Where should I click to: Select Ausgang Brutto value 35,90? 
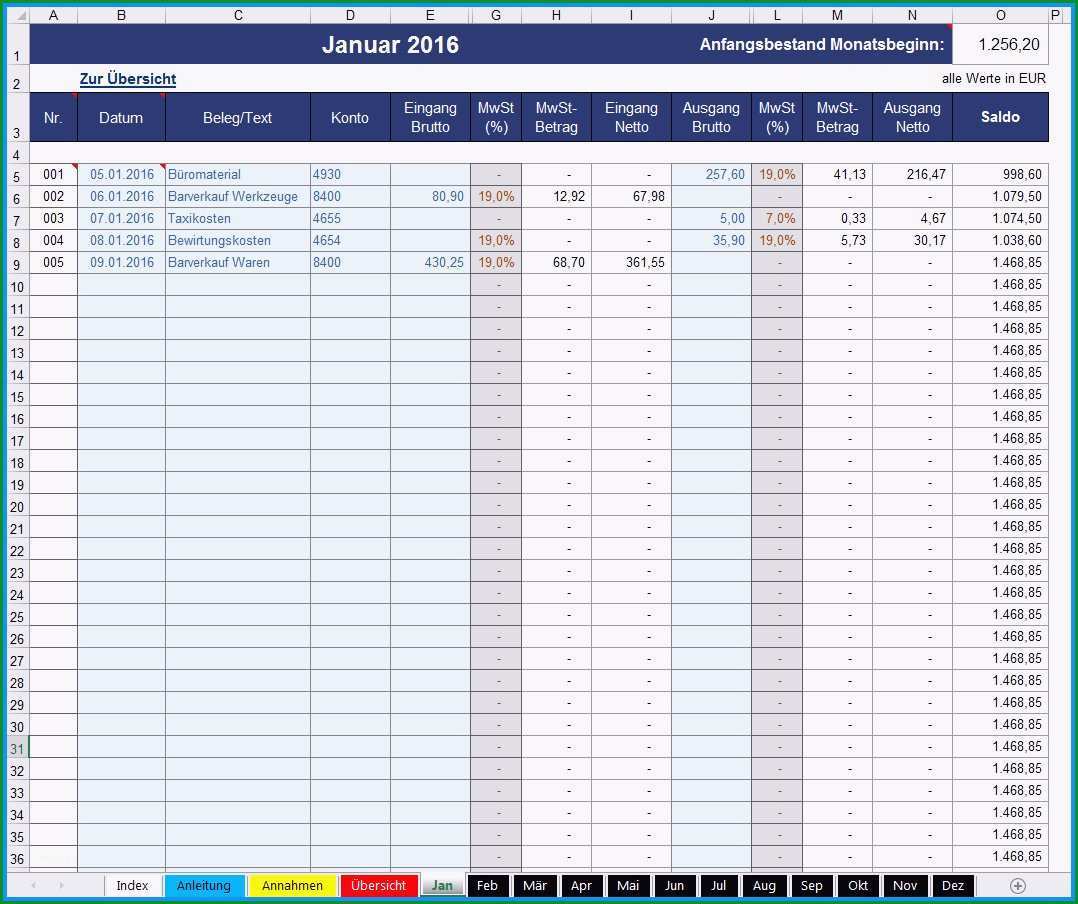(711, 241)
